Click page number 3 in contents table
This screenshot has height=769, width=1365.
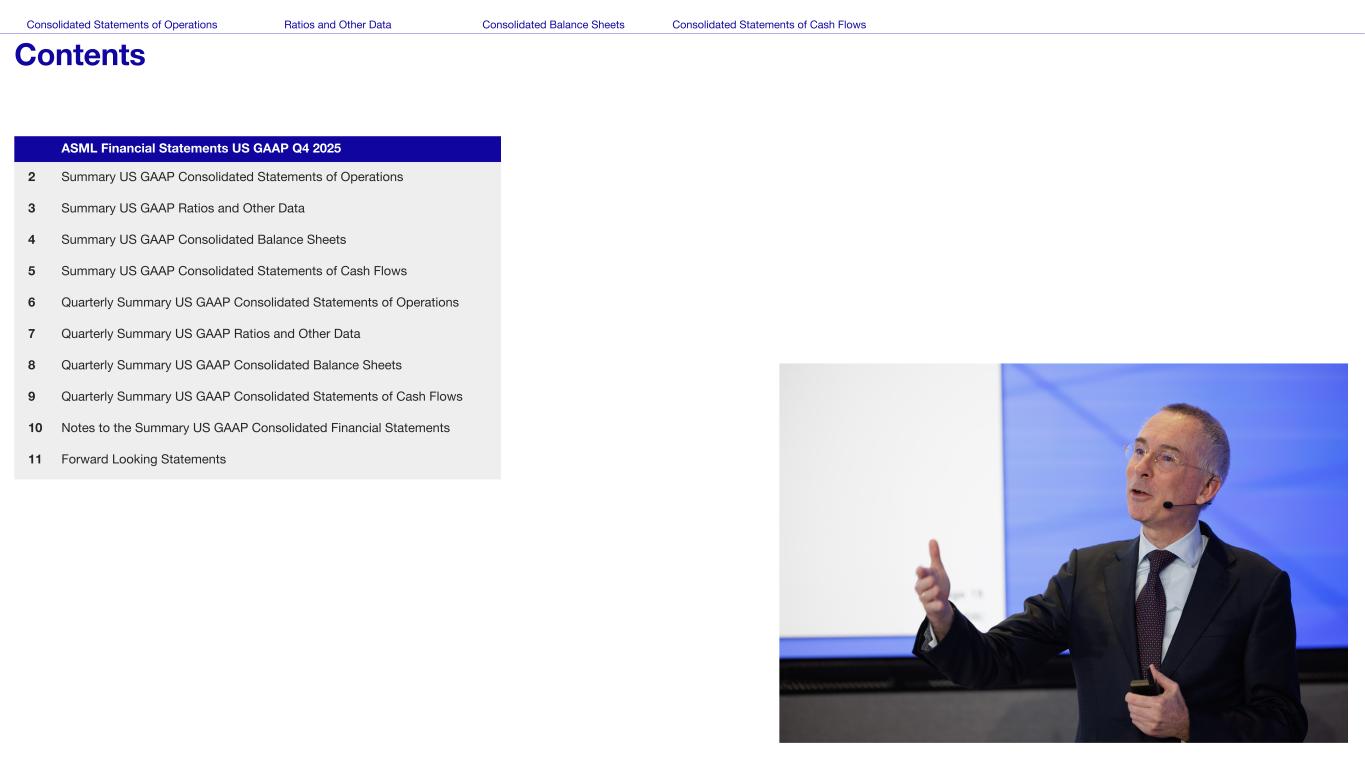[x=32, y=208]
